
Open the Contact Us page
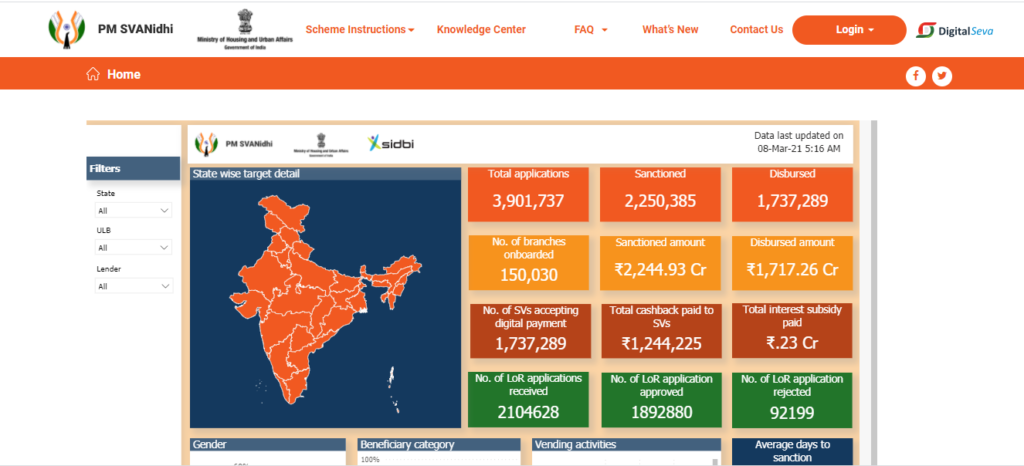(x=756, y=29)
